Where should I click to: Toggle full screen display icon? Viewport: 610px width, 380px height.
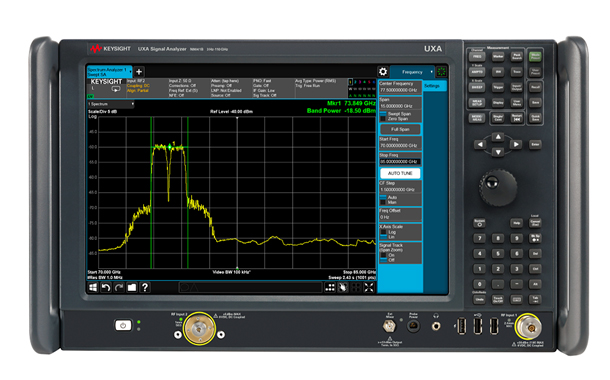pos(369,287)
